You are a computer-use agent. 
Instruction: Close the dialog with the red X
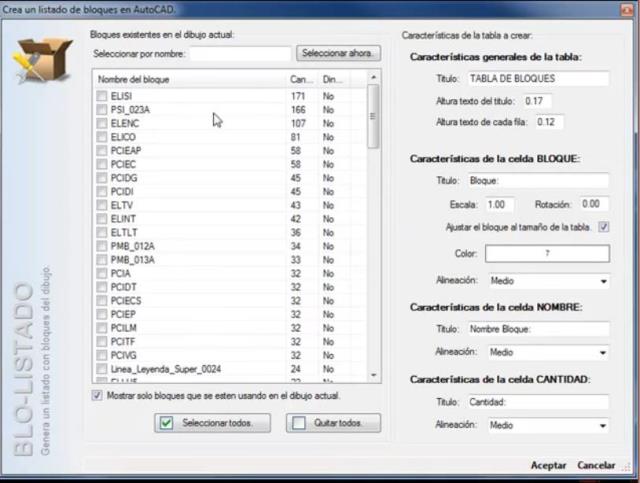pyautogui.click(x=627, y=9)
